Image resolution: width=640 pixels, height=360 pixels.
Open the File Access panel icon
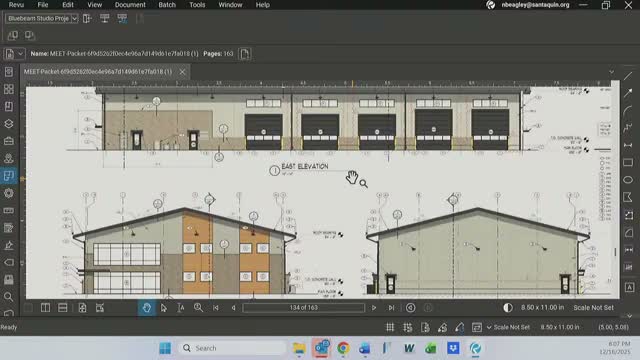[9, 72]
